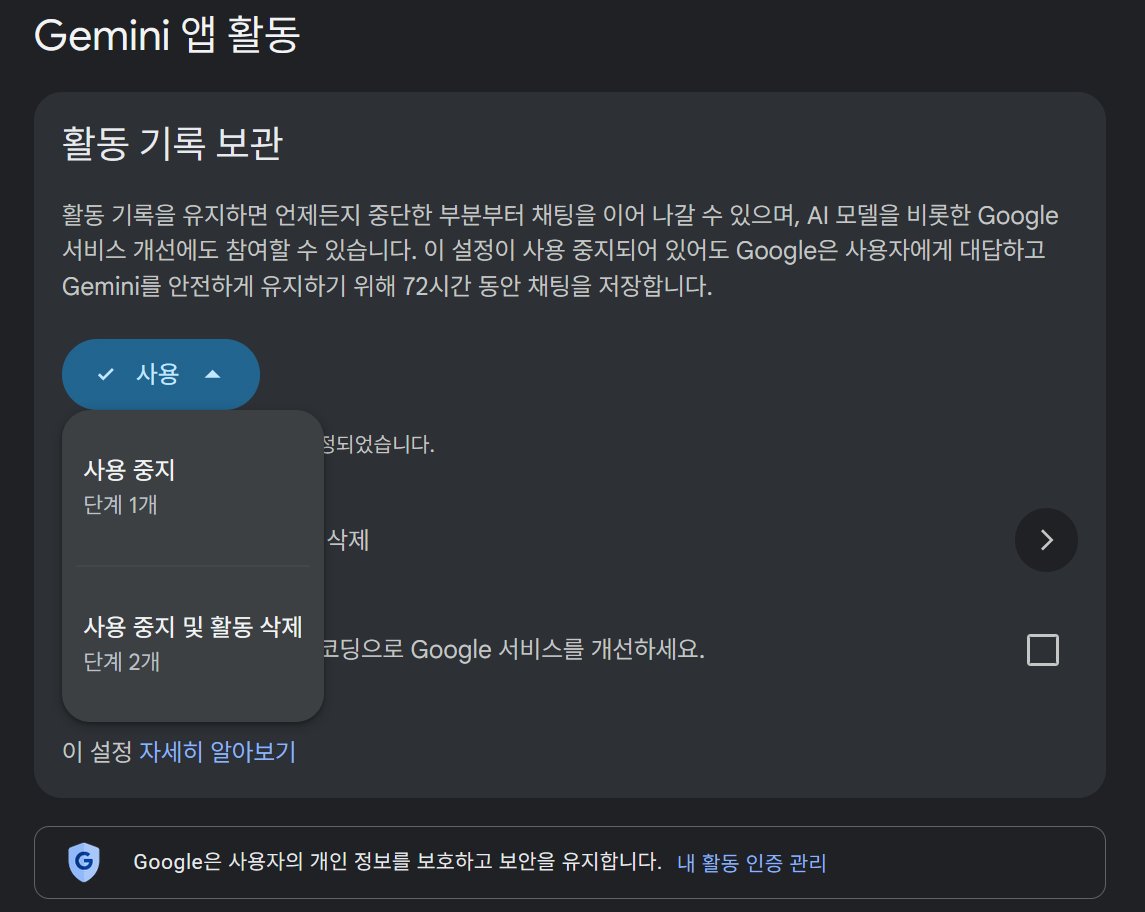Click the 단계 1개 subtext
This screenshot has width=1145, height=912.
coord(120,505)
